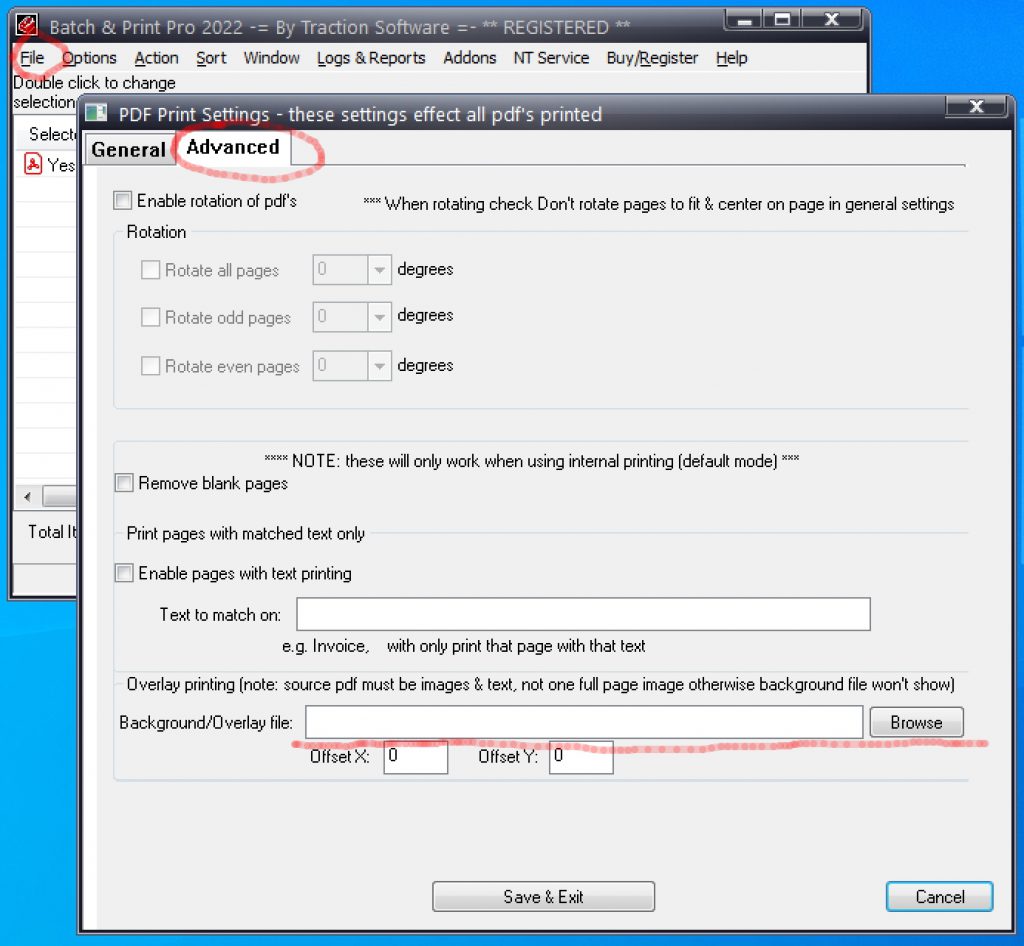Viewport: 1024px width, 946px height.
Task: Enable rotation of pdf's
Action: pyautogui.click(x=122, y=200)
